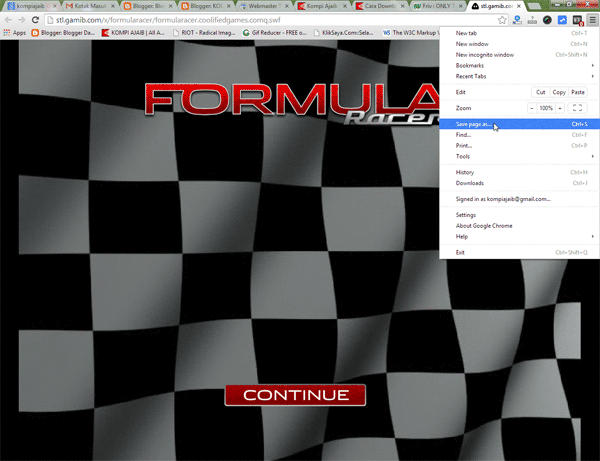Click Signed in as kompiajaib@gmail.com
The height and width of the screenshot is (461, 600).
coord(519,199)
